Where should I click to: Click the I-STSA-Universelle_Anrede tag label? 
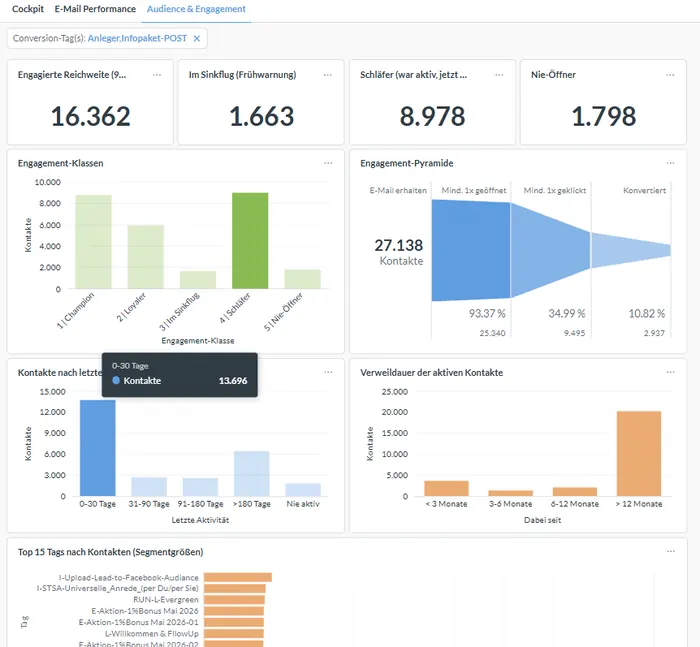coord(117,588)
